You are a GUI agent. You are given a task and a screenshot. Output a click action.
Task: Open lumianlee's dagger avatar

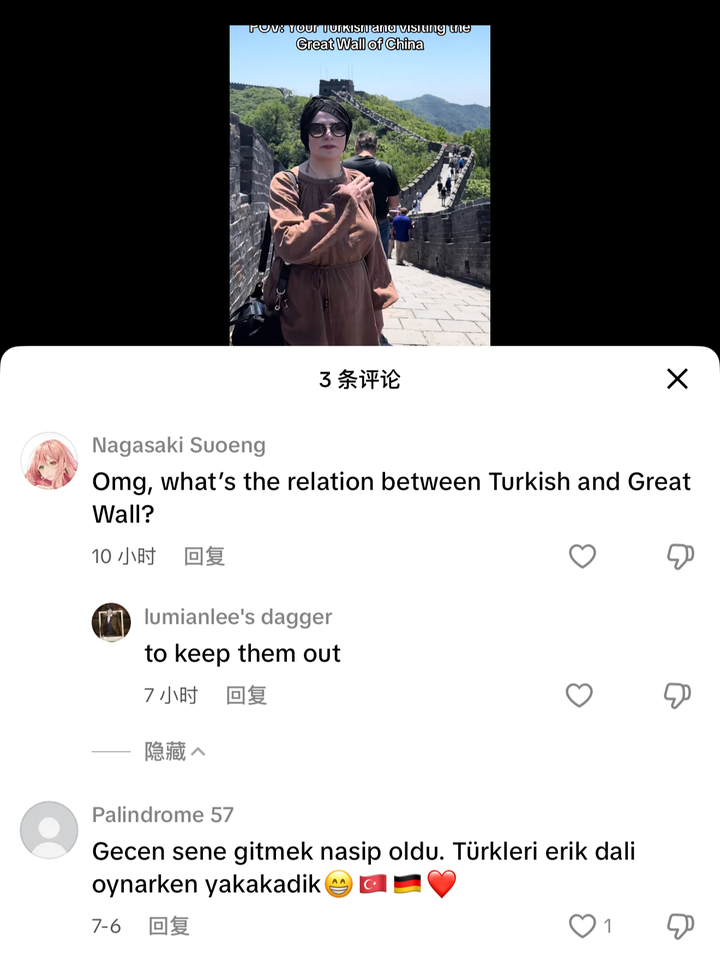click(111, 622)
